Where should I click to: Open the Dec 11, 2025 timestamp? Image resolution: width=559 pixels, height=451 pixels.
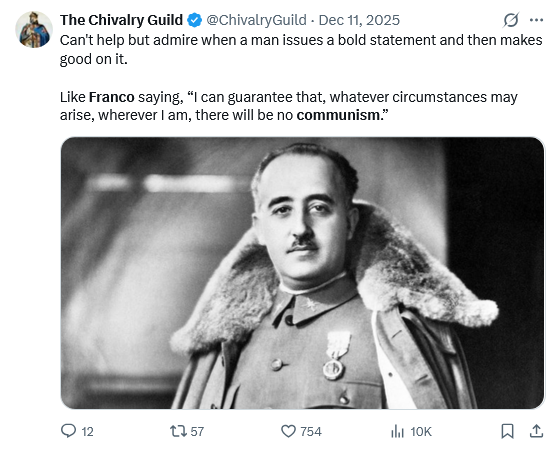click(x=359, y=20)
